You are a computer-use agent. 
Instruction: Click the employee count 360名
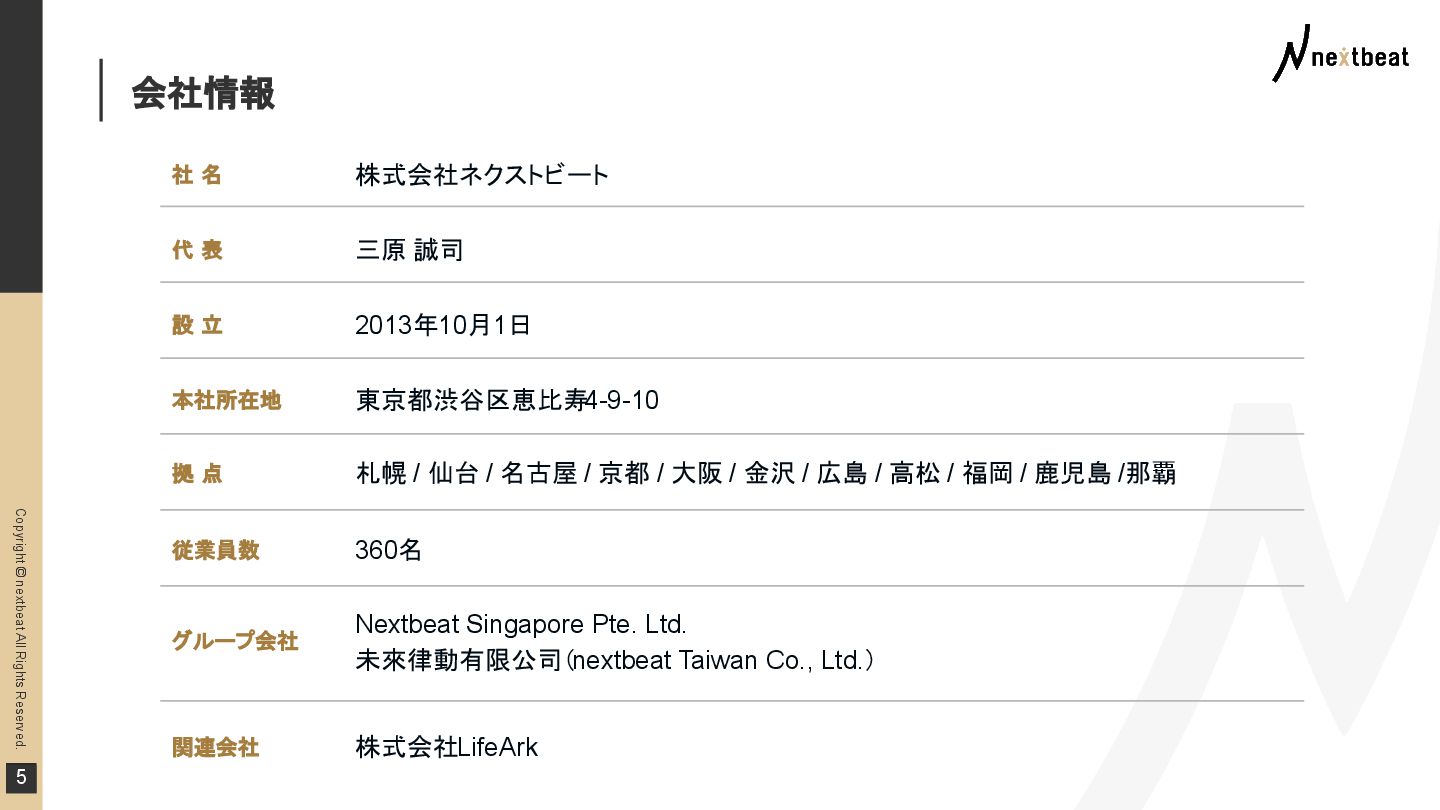tap(388, 550)
